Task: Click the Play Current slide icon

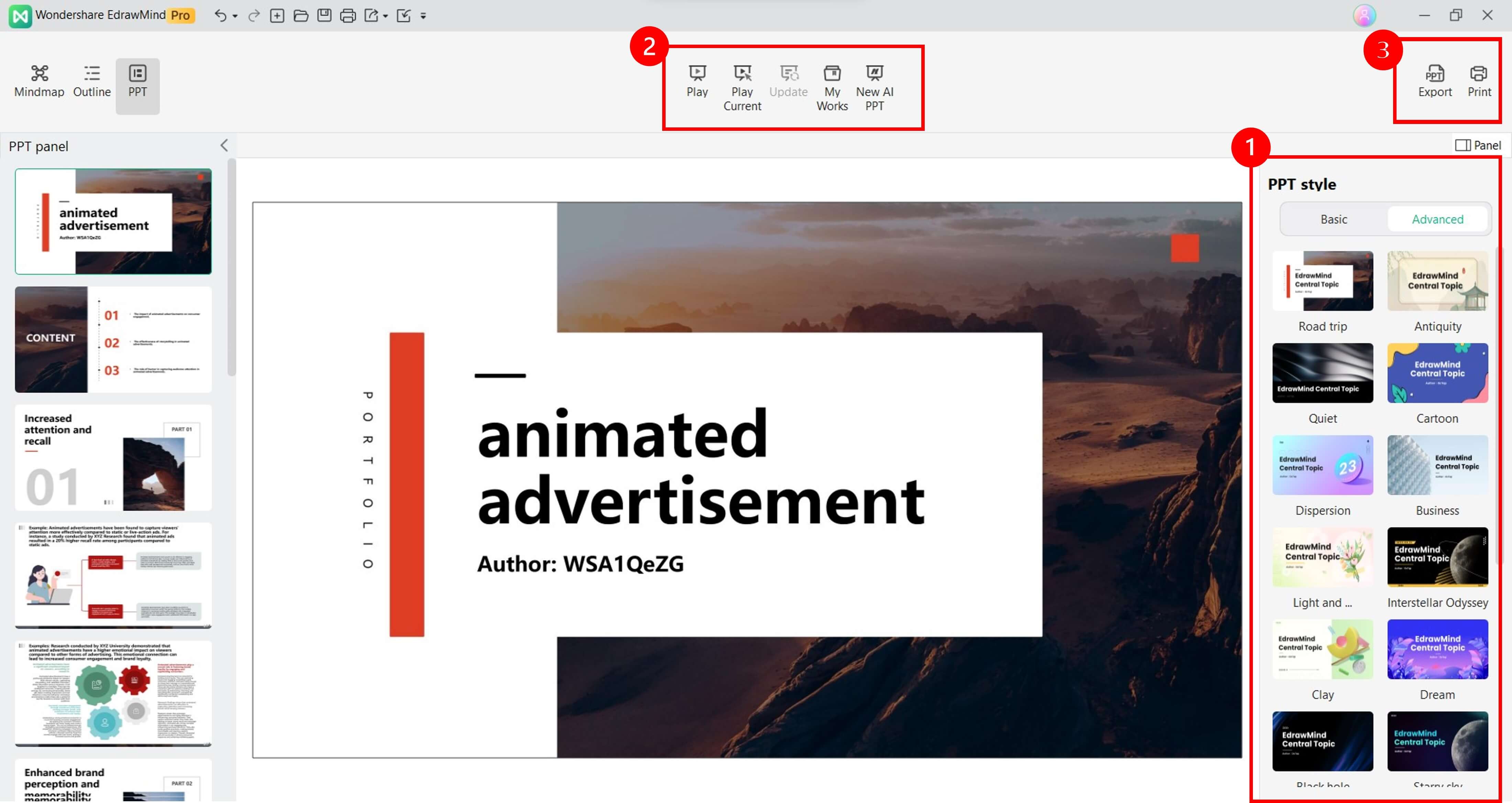Action: tap(742, 73)
